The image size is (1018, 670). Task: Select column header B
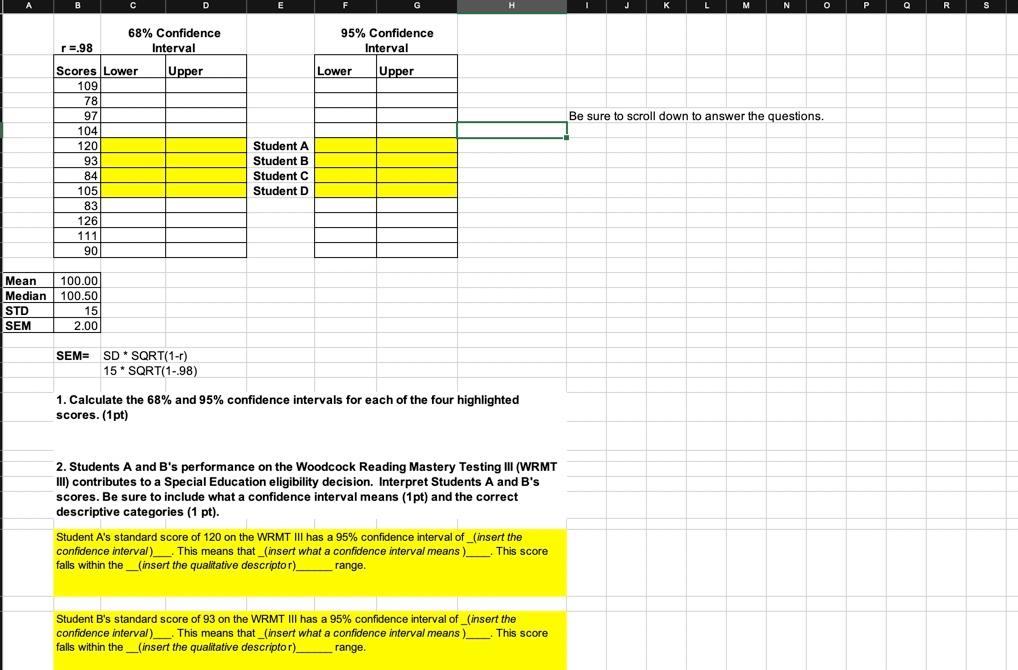pos(77,5)
